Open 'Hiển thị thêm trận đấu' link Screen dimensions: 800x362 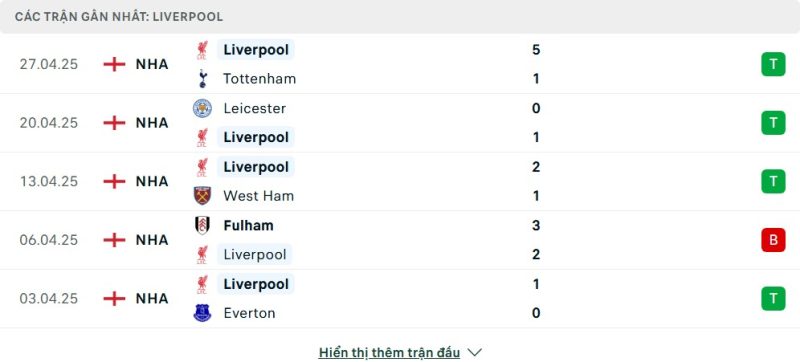pyautogui.click(x=389, y=352)
